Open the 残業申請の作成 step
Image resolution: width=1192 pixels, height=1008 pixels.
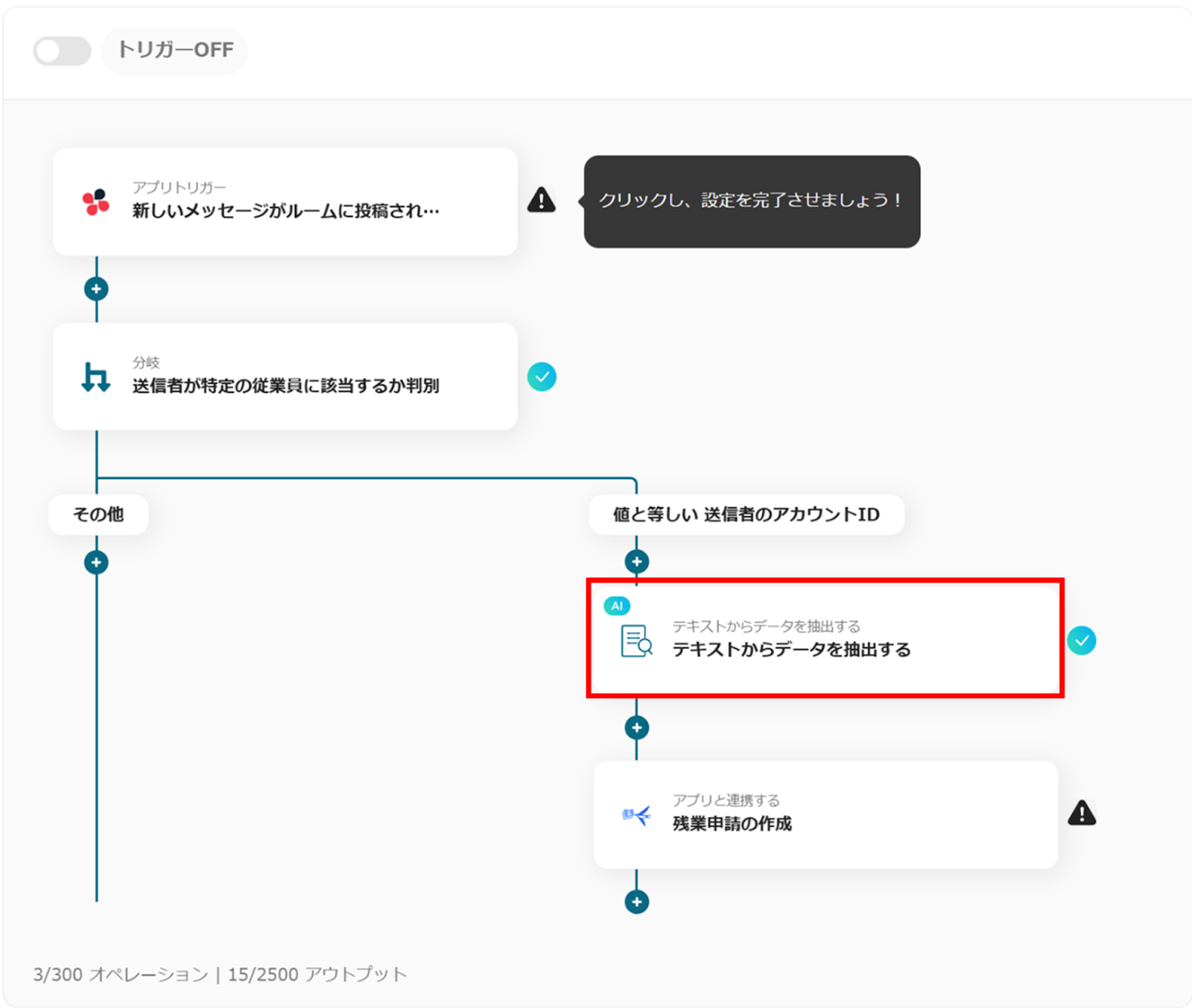click(825, 814)
